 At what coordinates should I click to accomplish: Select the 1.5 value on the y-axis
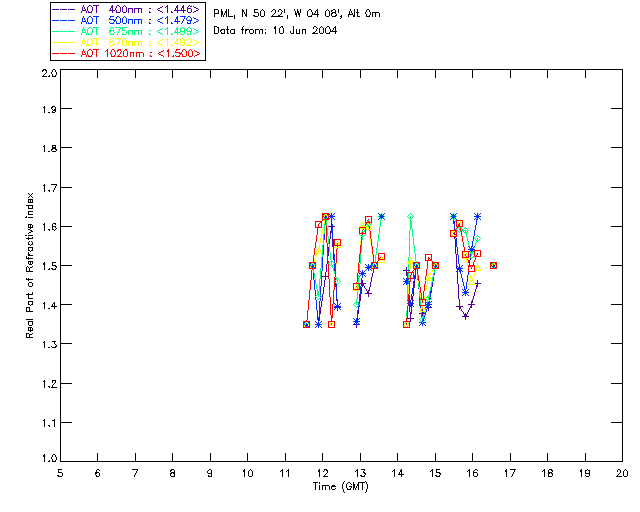(x=47, y=267)
